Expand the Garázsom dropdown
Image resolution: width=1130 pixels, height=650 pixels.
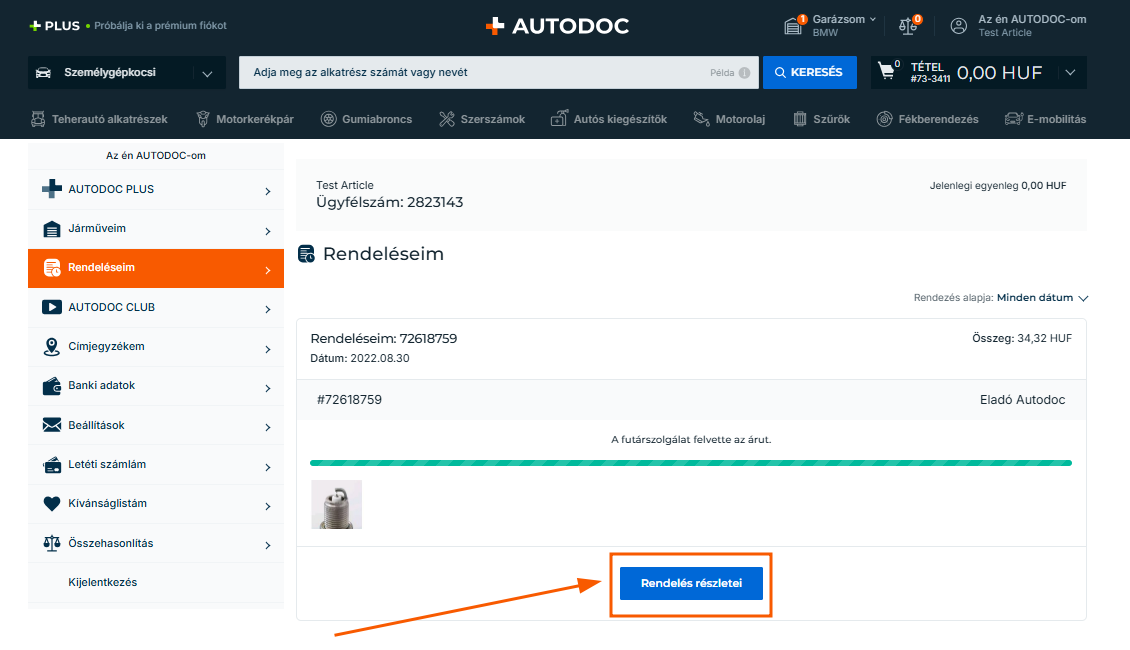[873, 19]
